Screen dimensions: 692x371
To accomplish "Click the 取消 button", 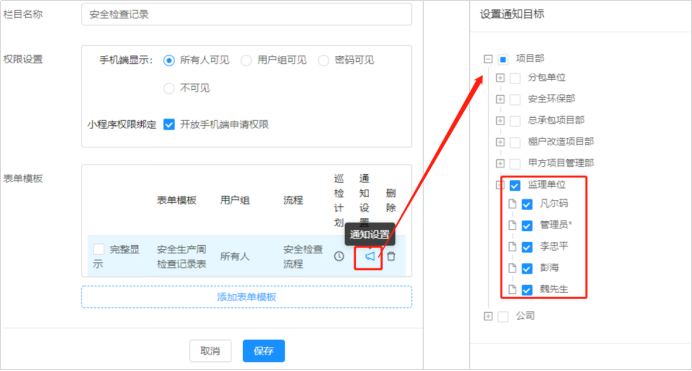I will pos(210,351).
